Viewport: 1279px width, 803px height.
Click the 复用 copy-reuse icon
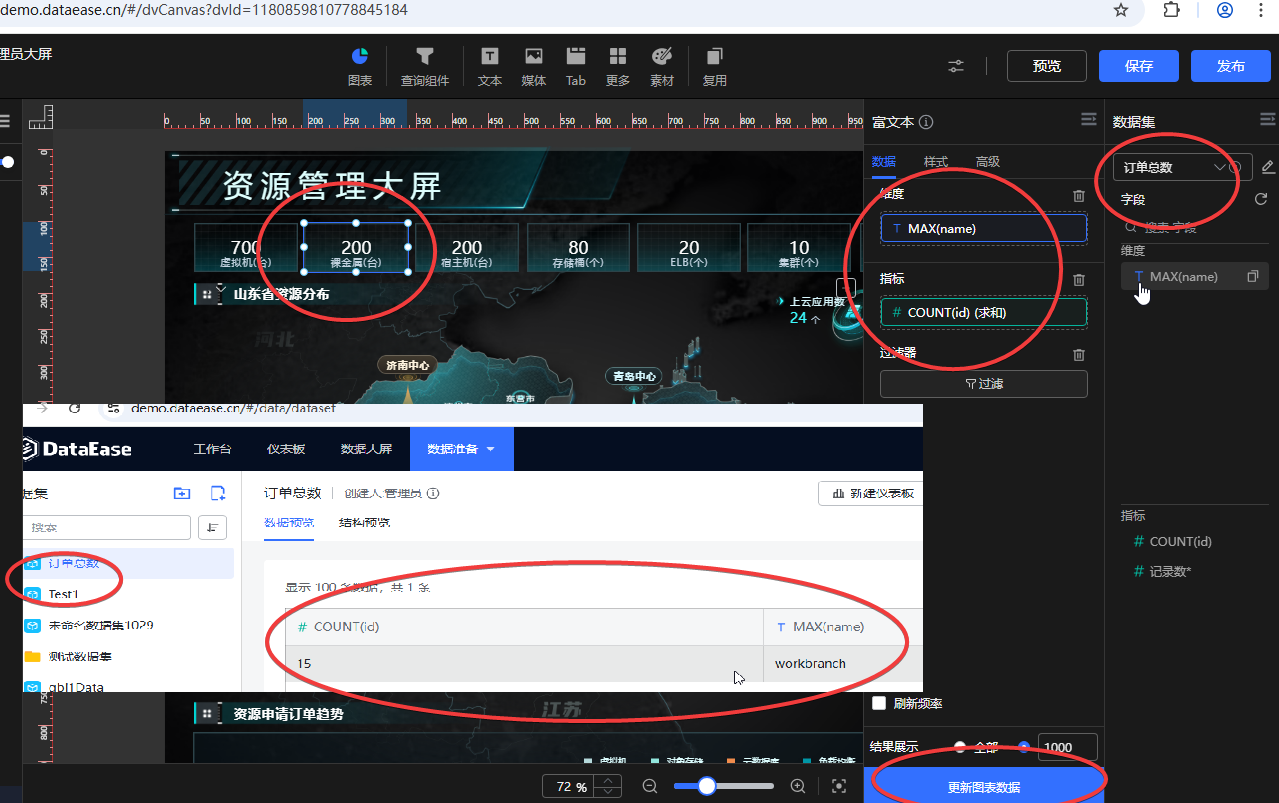[714, 57]
